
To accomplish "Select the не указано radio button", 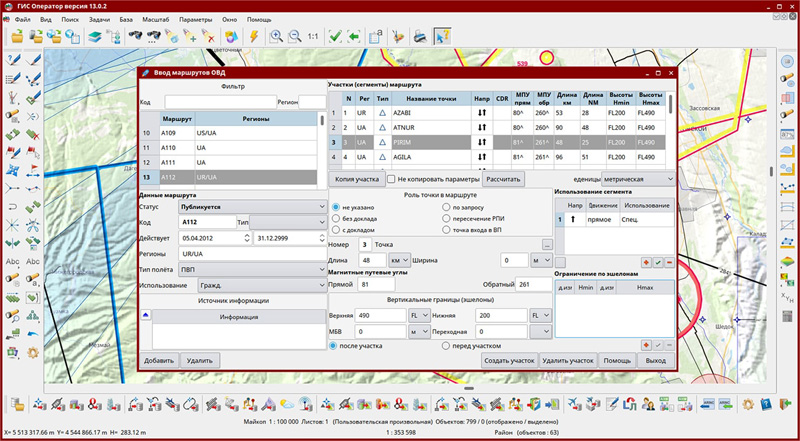I will tap(336, 208).
